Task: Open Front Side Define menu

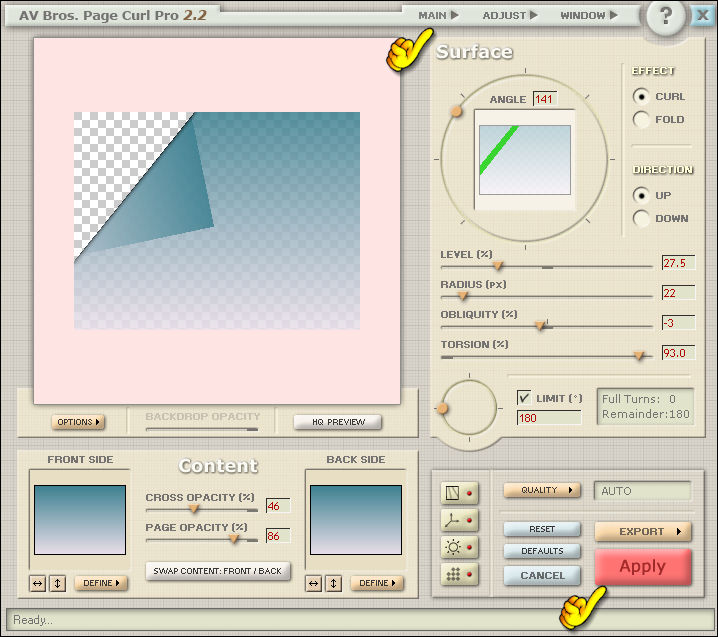Action: pyautogui.click(x=101, y=583)
